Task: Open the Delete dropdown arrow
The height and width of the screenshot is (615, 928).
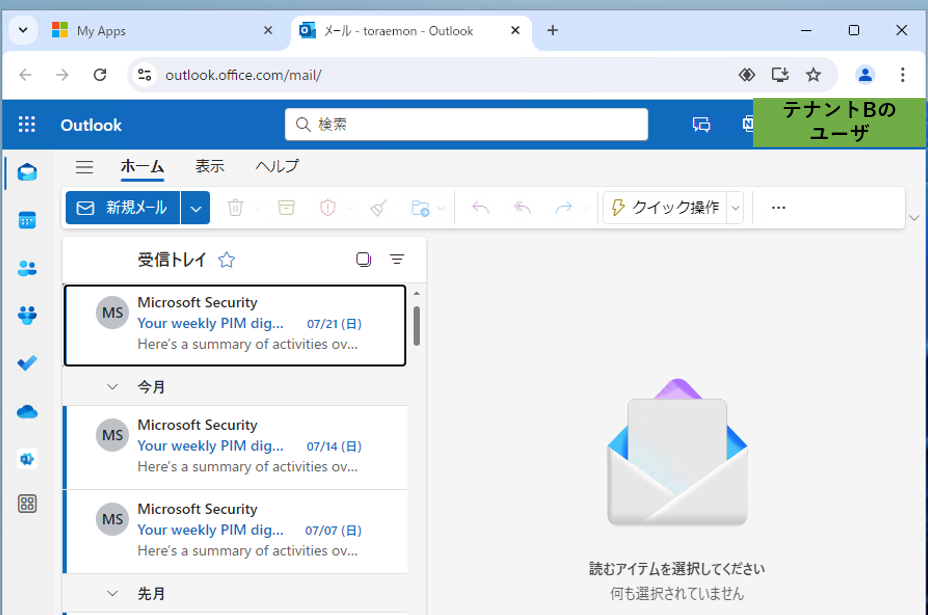Action: coord(257,208)
